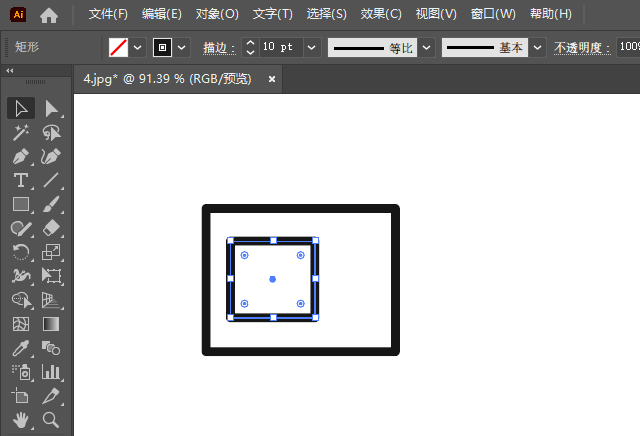640x436 pixels.
Task: Expand the brush definition dropdown arrow
Action: pos(538,48)
